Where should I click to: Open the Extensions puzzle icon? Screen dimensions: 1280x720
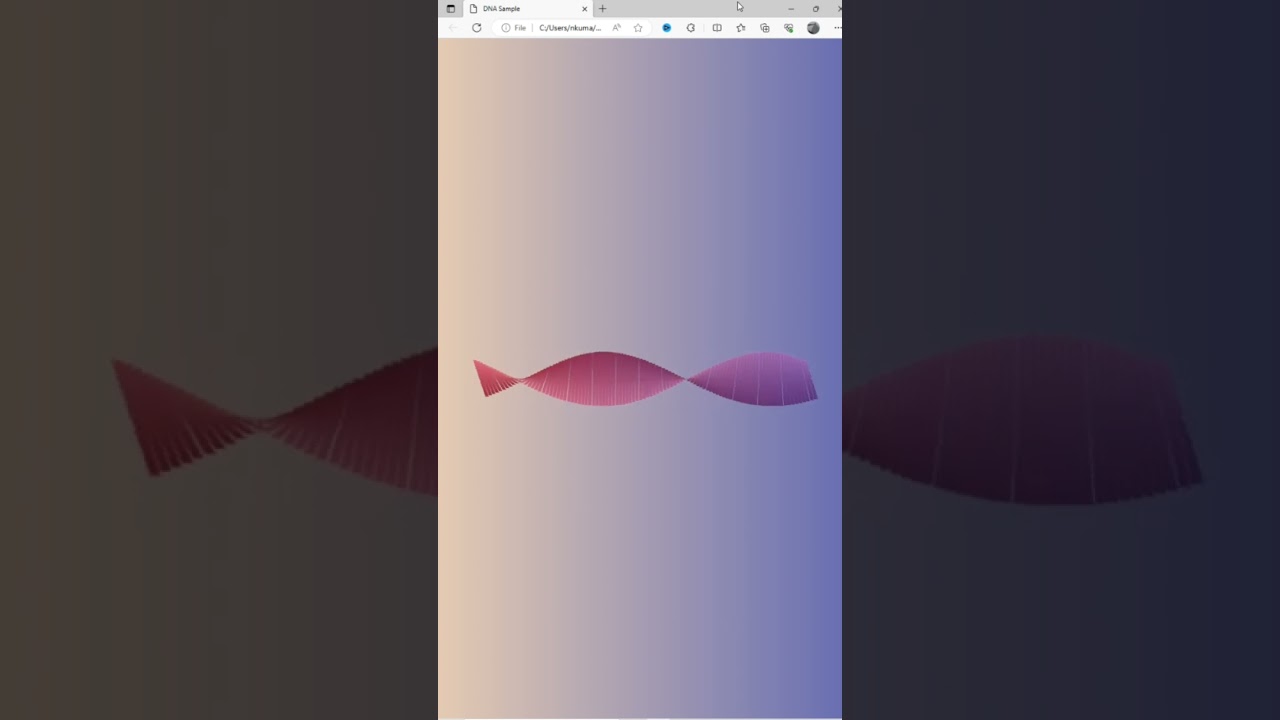pyautogui.click(x=691, y=28)
